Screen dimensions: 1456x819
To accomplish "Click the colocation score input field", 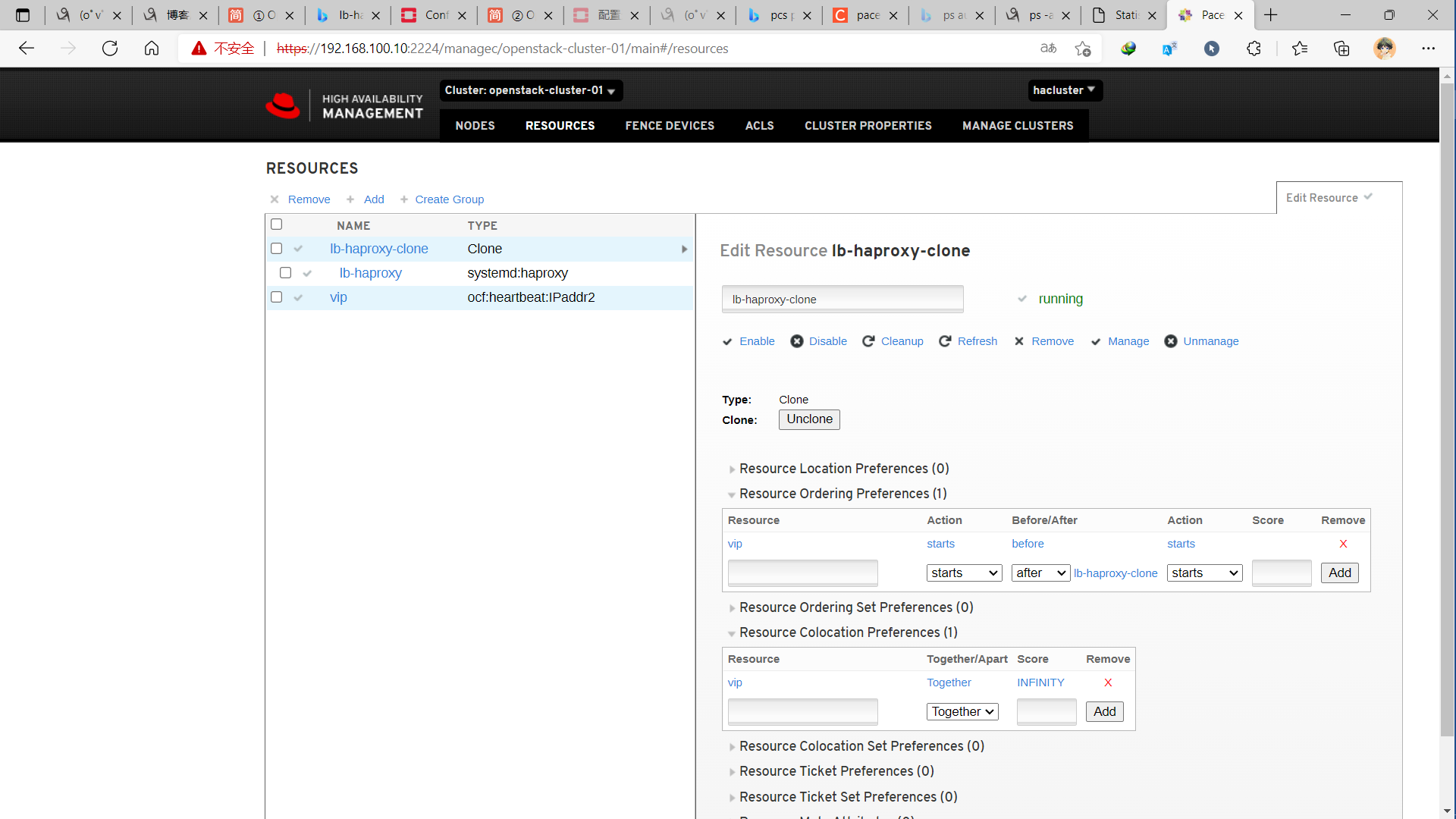I will pyautogui.click(x=1046, y=711).
